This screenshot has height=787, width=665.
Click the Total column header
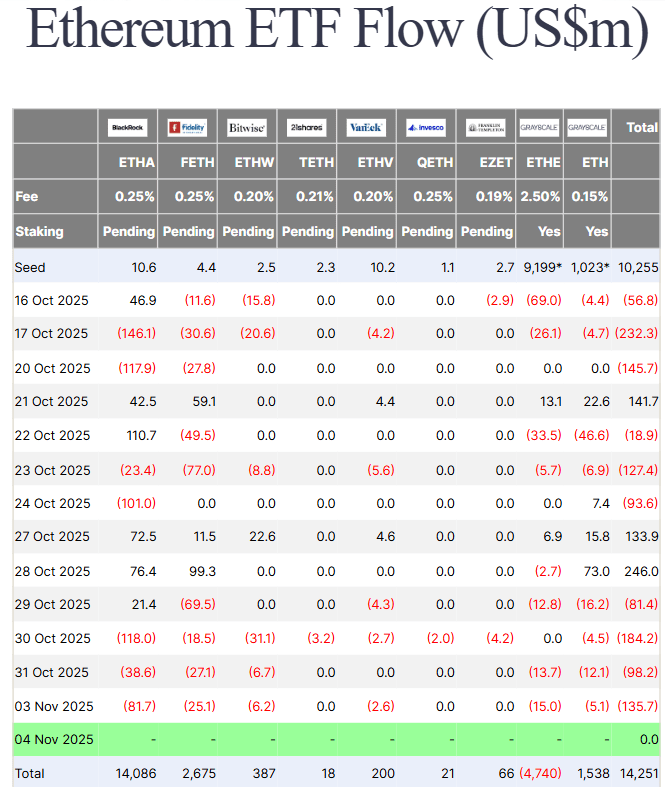[x=641, y=127]
